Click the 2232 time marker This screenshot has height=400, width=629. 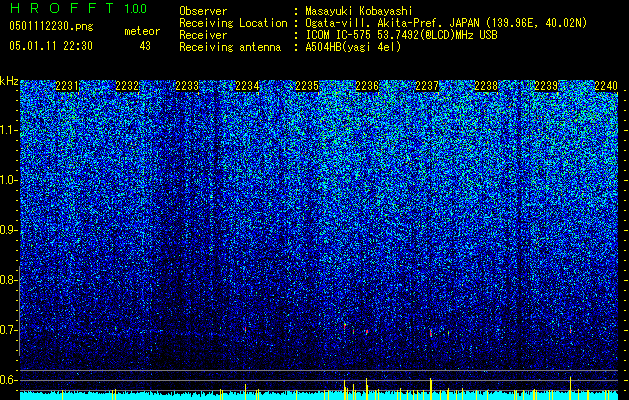click(x=127, y=86)
